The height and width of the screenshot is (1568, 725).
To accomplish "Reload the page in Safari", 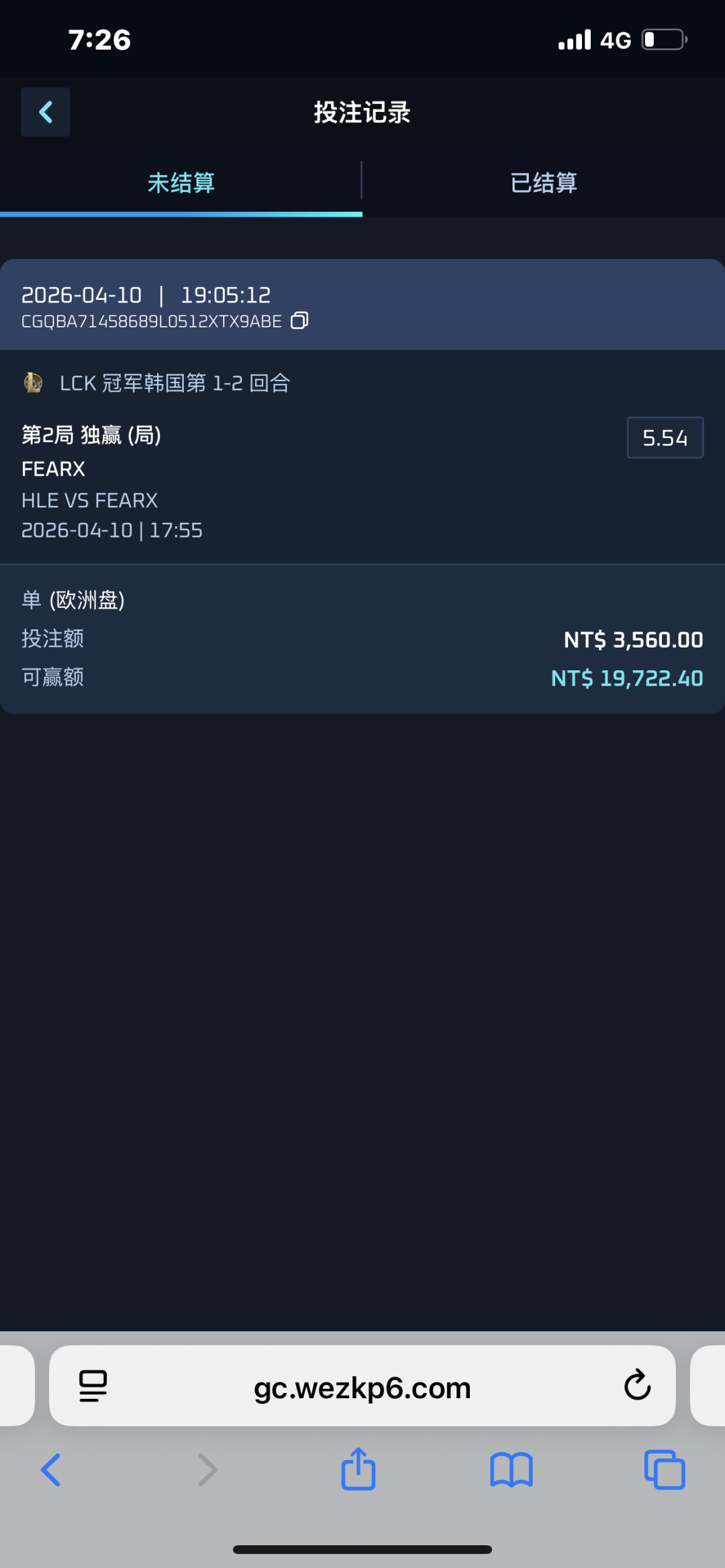I will coord(637,1386).
